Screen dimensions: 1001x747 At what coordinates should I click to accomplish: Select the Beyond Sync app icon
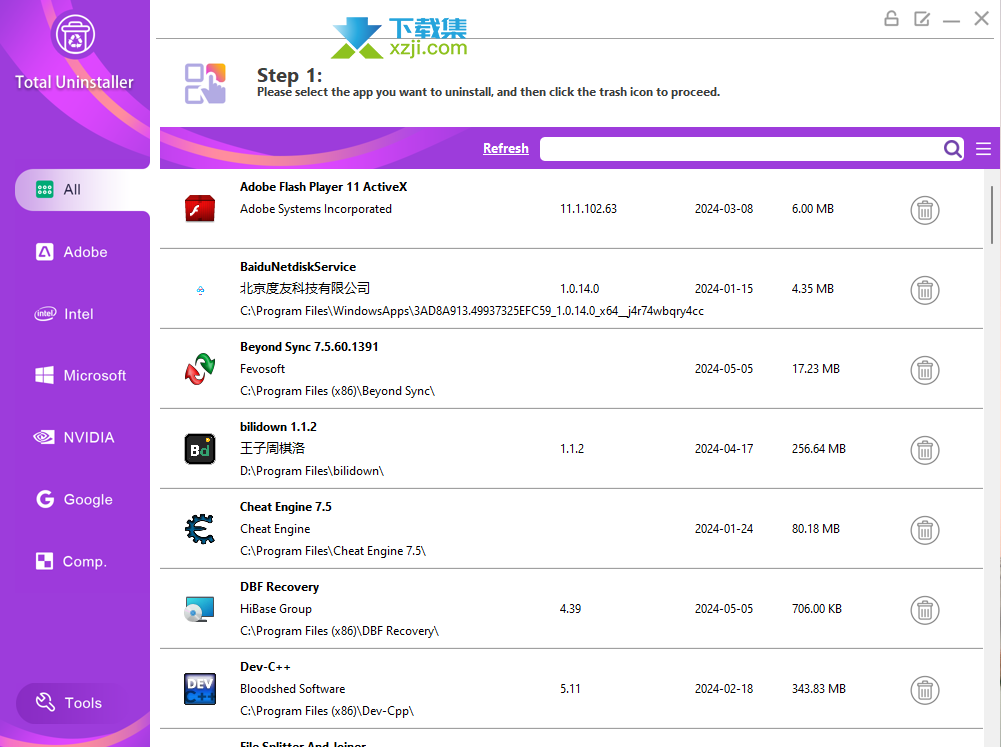[200, 369]
